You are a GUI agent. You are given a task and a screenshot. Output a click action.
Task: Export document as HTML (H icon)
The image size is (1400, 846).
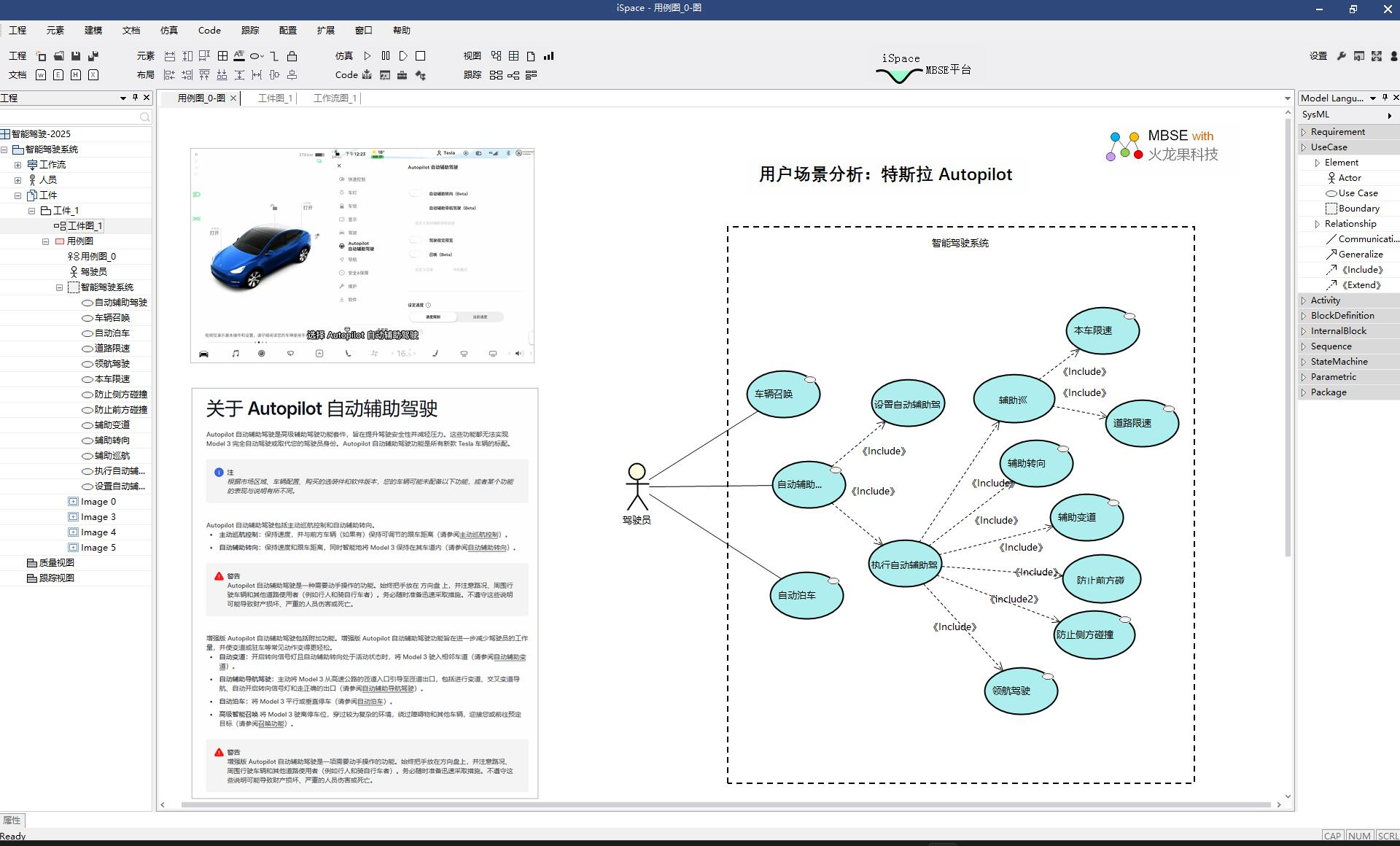(76, 75)
